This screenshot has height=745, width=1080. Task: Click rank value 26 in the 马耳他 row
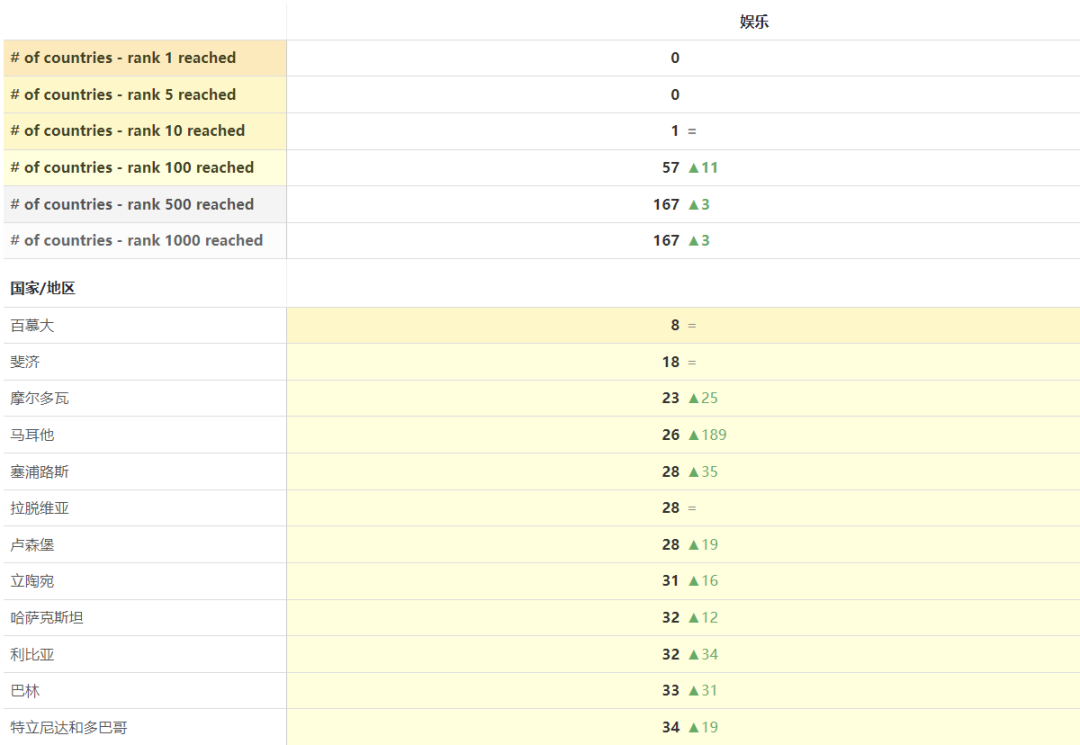point(671,434)
